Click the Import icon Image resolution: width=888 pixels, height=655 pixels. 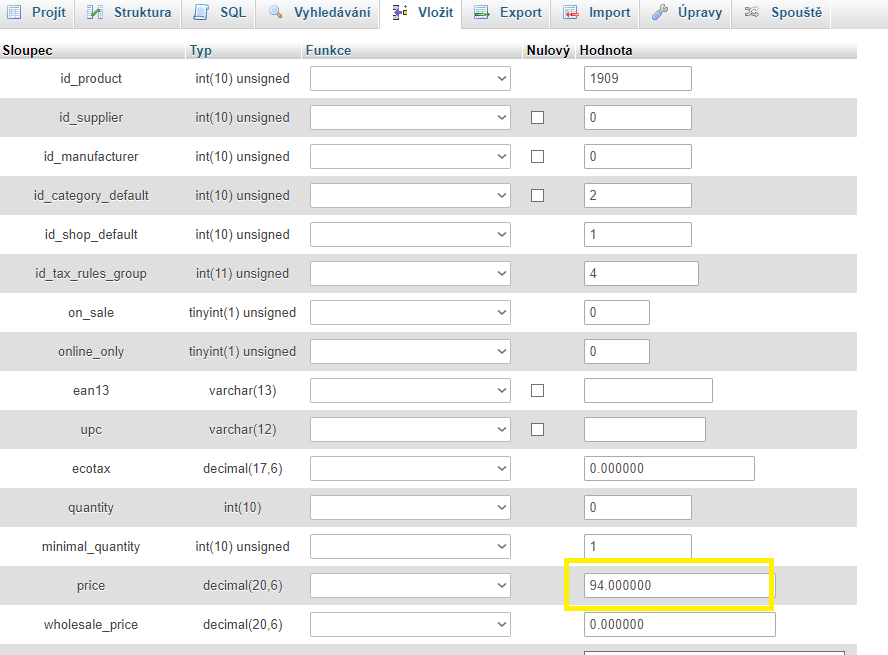(x=571, y=12)
